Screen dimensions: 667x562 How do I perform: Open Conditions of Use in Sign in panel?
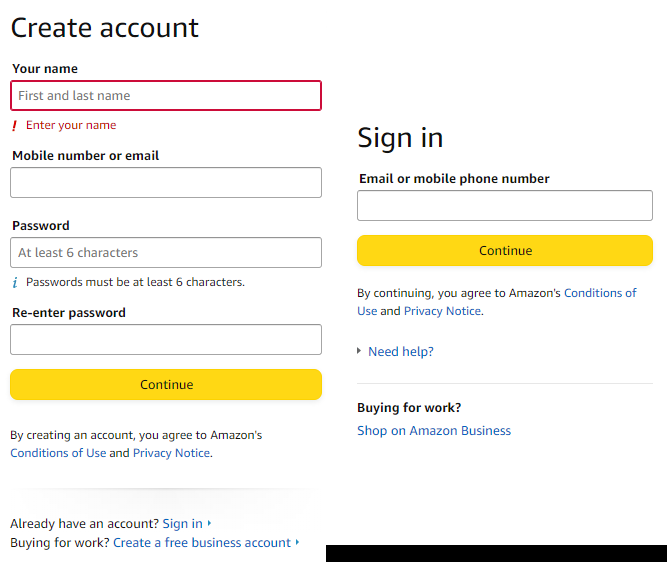(x=600, y=293)
